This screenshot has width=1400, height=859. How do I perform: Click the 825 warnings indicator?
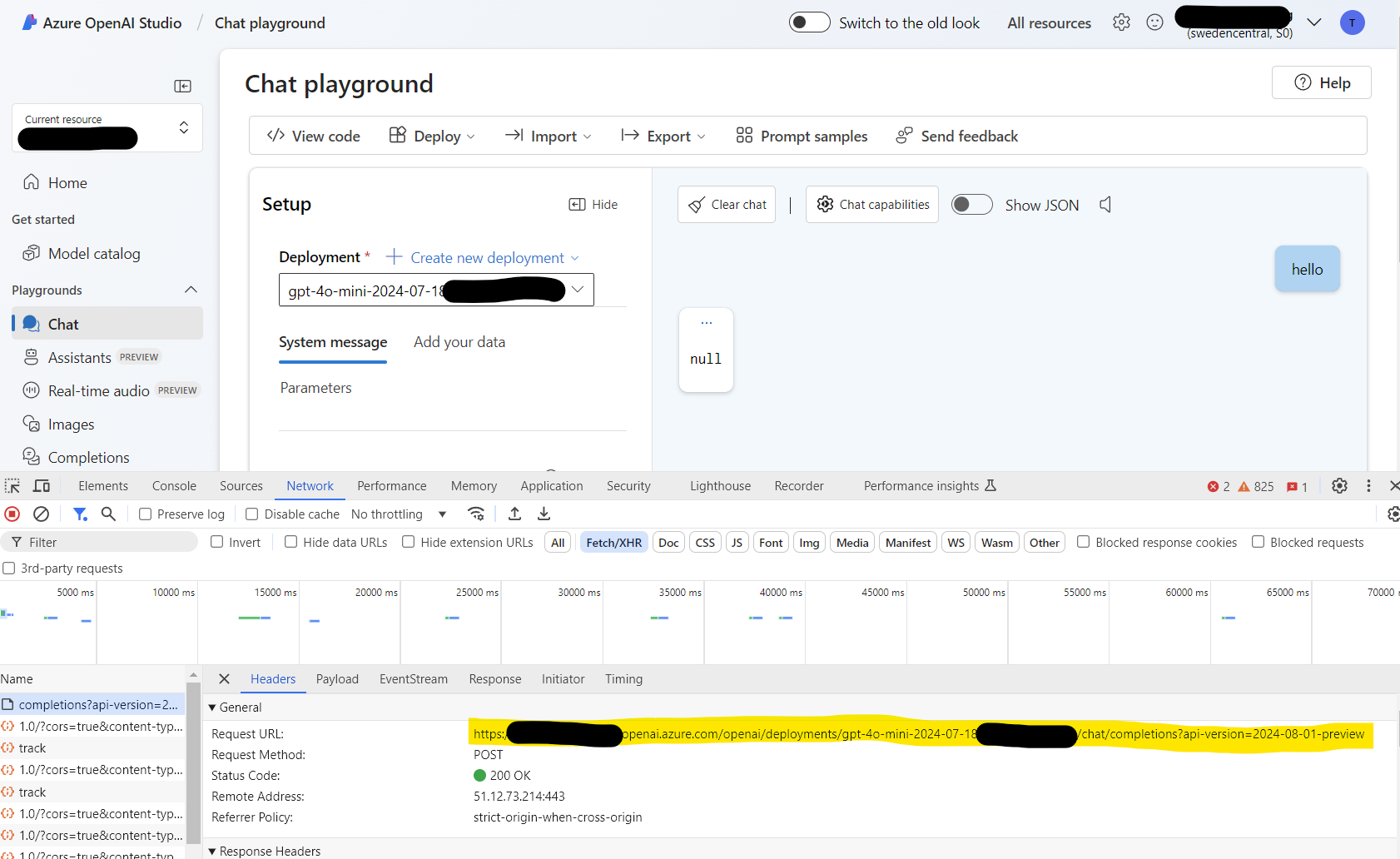pos(1256,487)
